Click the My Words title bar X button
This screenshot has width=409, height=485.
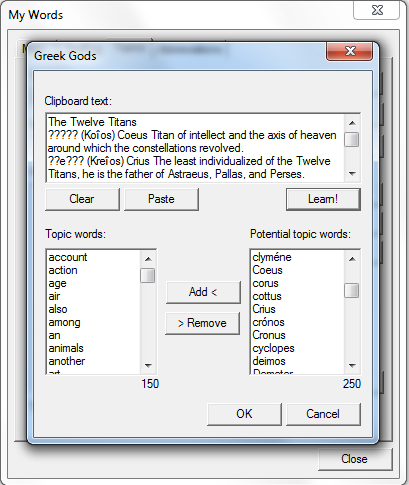(x=377, y=10)
